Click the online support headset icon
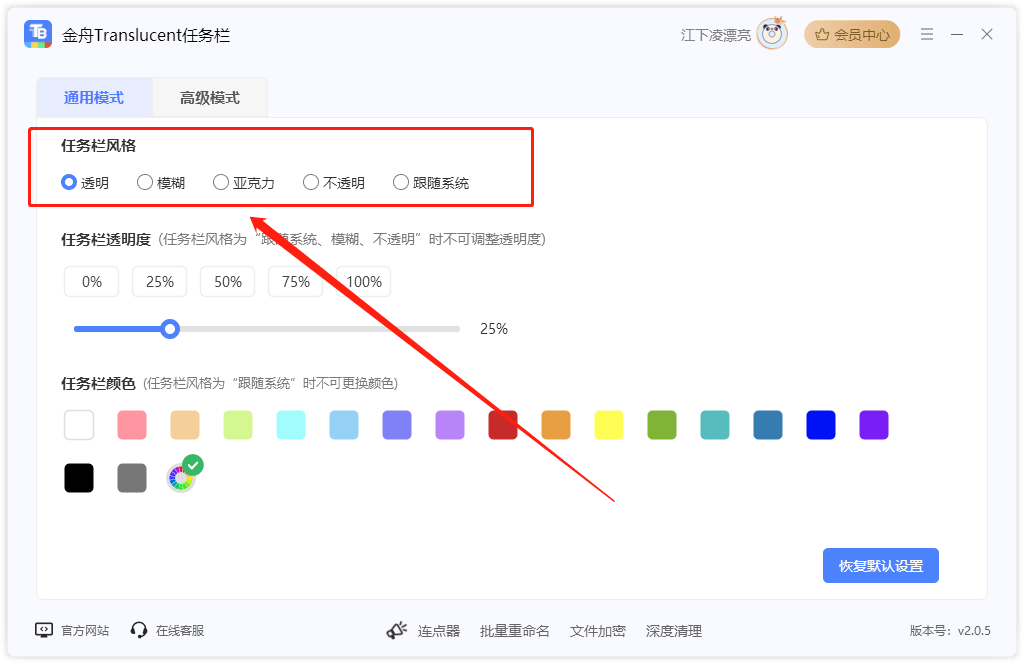Image resolution: width=1024 pixels, height=664 pixels. (138, 630)
